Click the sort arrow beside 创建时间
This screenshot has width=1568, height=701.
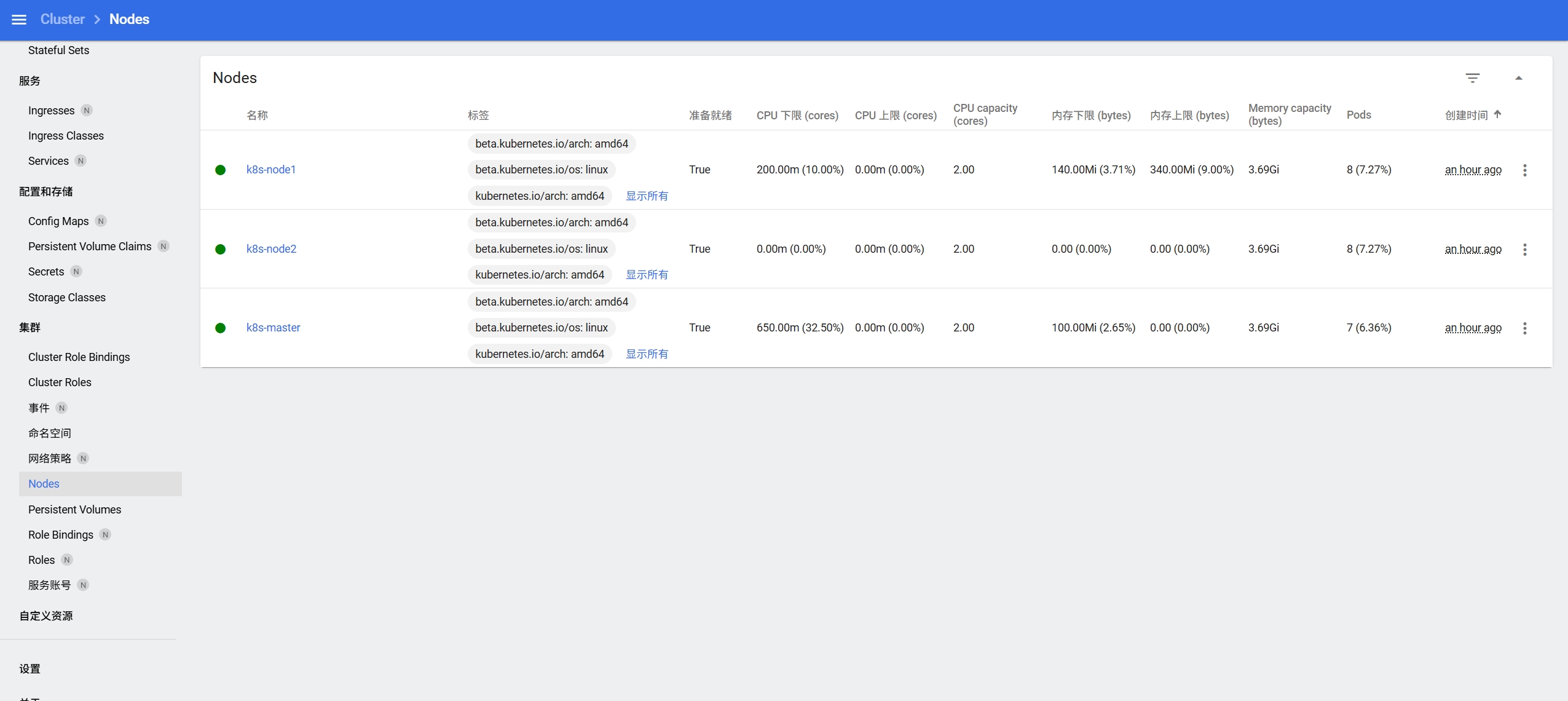[x=1497, y=114]
